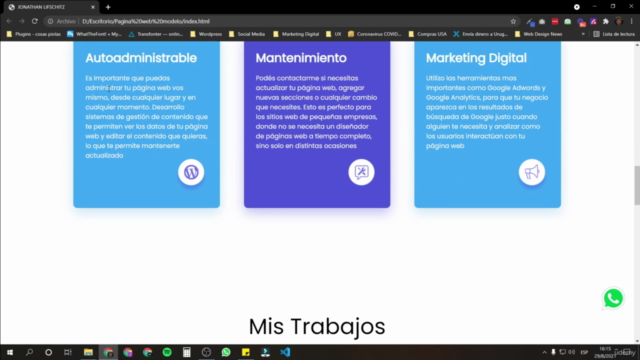Click the color picker pen extension icon
This screenshot has height=360, width=640.
tap(530, 21)
